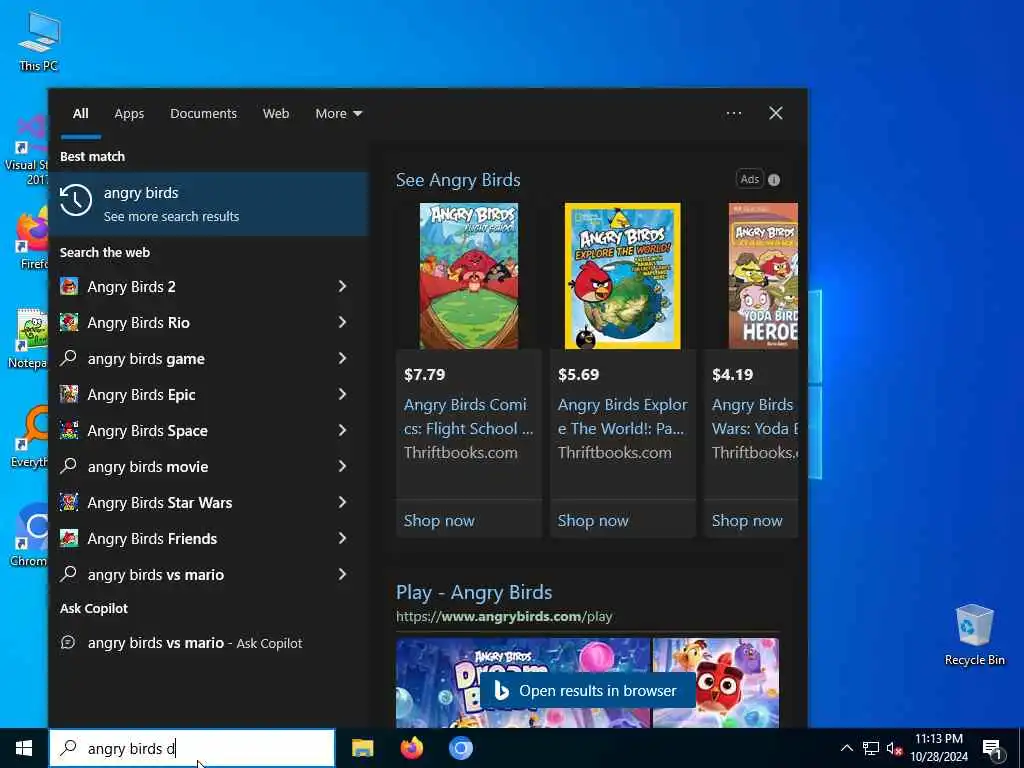
Task: Click the network tray icon
Action: tap(871, 748)
